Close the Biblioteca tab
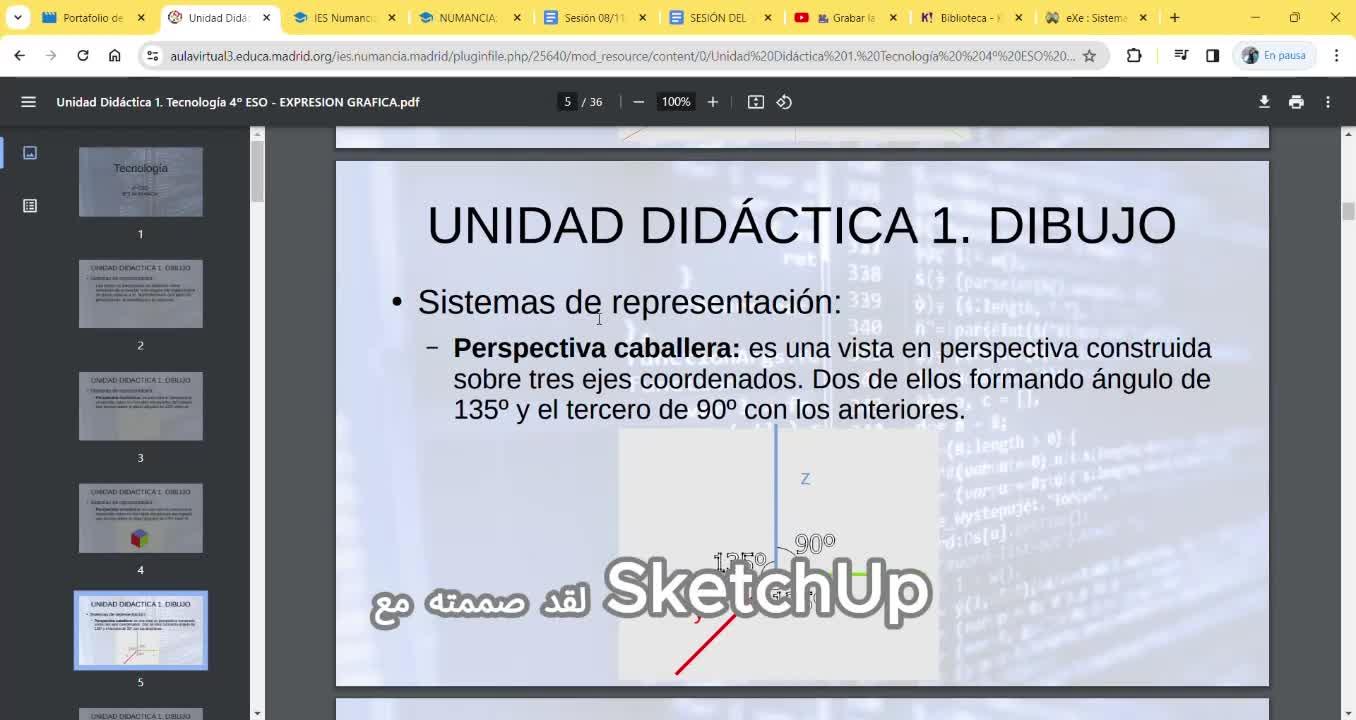This screenshot has height=720, width=1356. (x=1018, y=18)
